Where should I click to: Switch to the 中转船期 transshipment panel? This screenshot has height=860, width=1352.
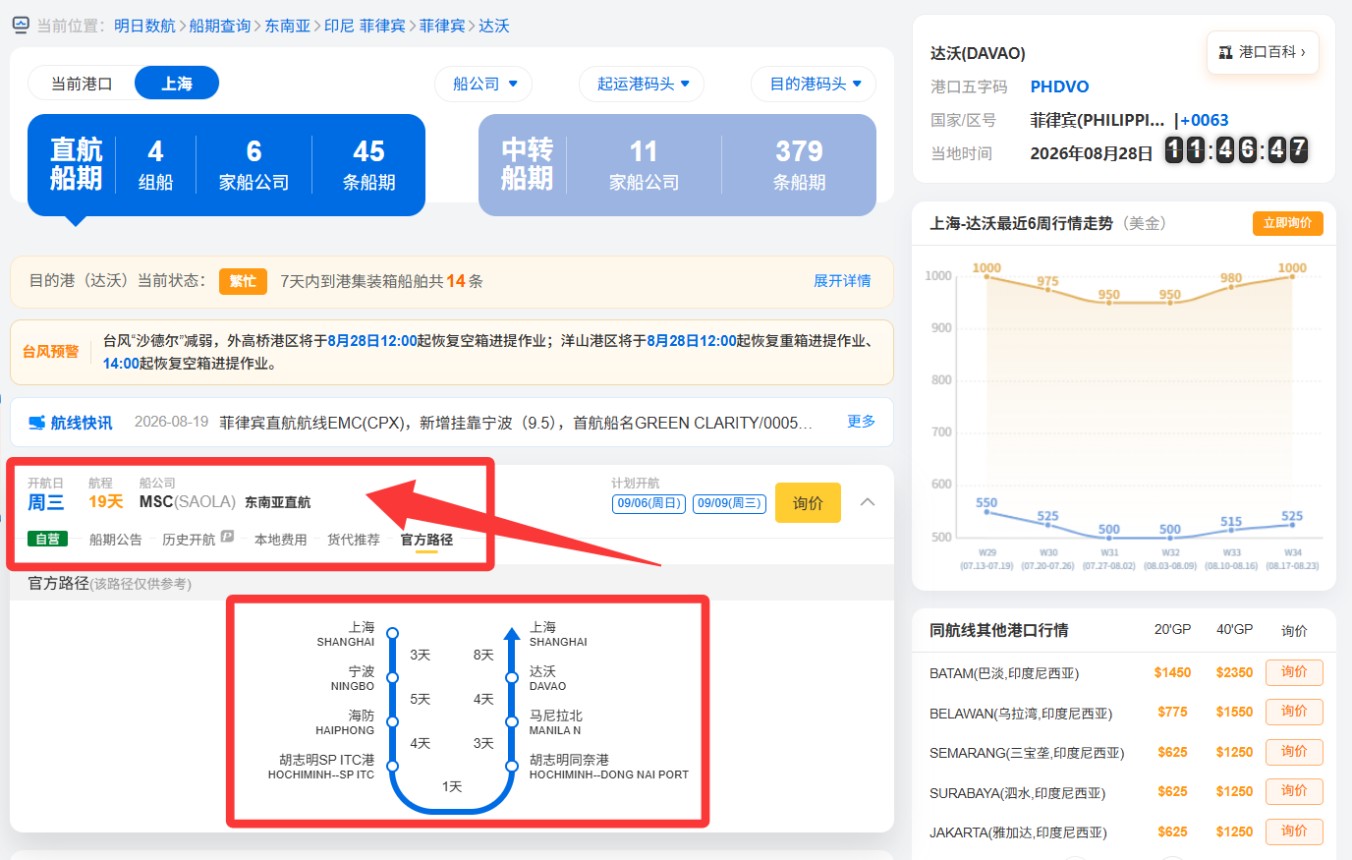pos(677,165)
